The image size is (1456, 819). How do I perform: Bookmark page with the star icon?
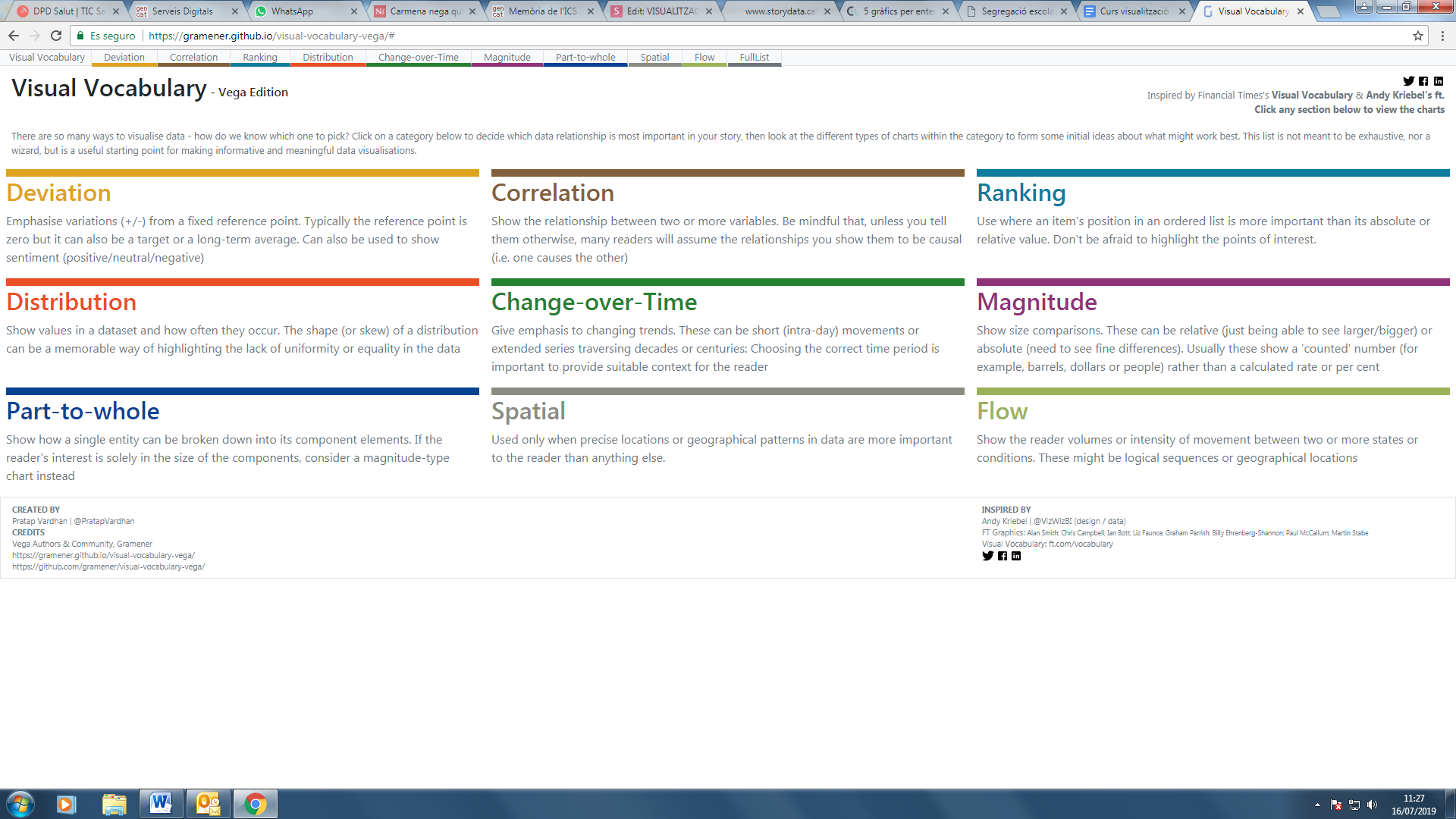click(x=1417, y=36)
